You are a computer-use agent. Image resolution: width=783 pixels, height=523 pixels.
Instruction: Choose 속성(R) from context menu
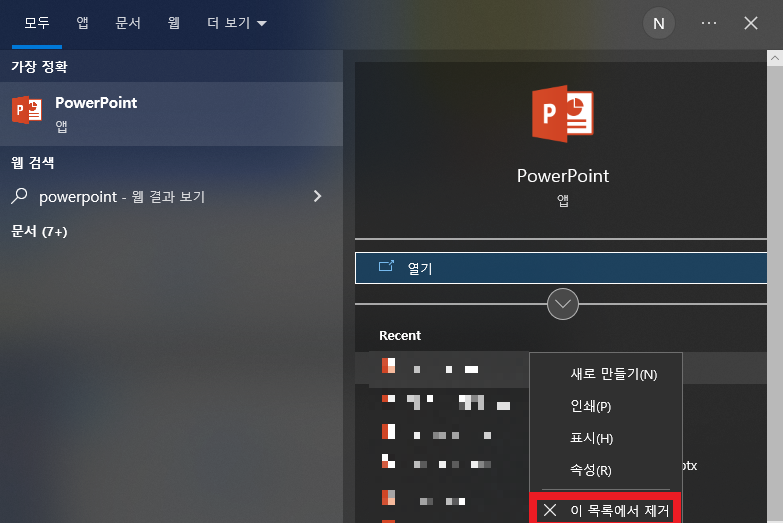click(606, 470)
